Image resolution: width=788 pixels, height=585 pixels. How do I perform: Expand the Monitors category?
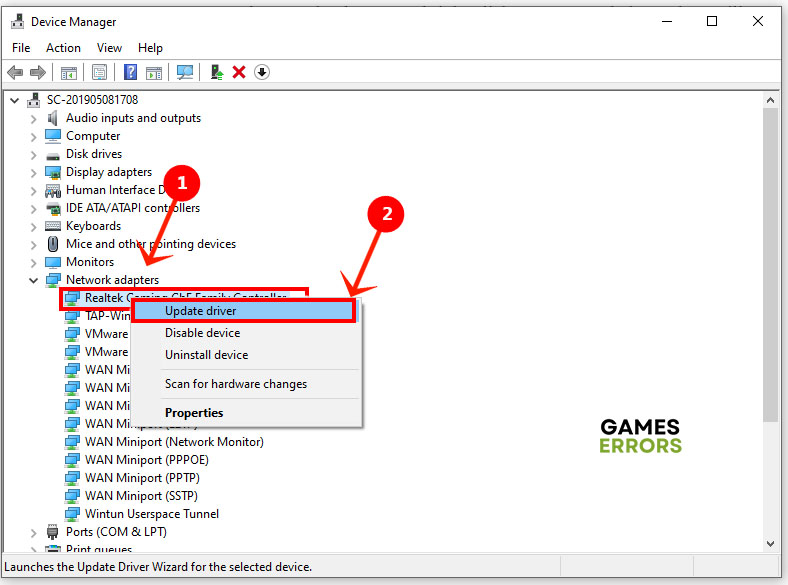[x=33, y=263]
